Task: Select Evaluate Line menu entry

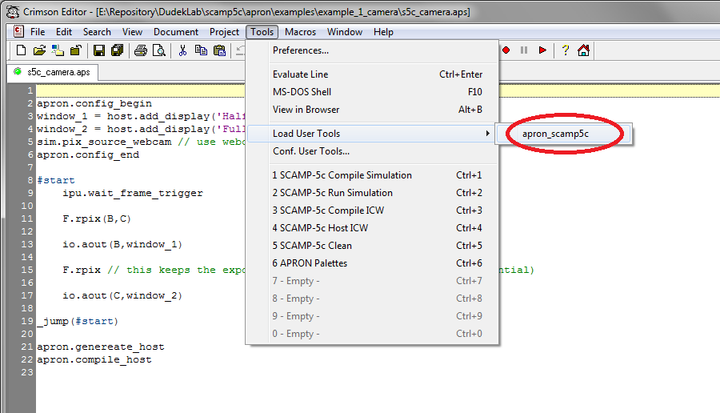Action: (373, 74)
